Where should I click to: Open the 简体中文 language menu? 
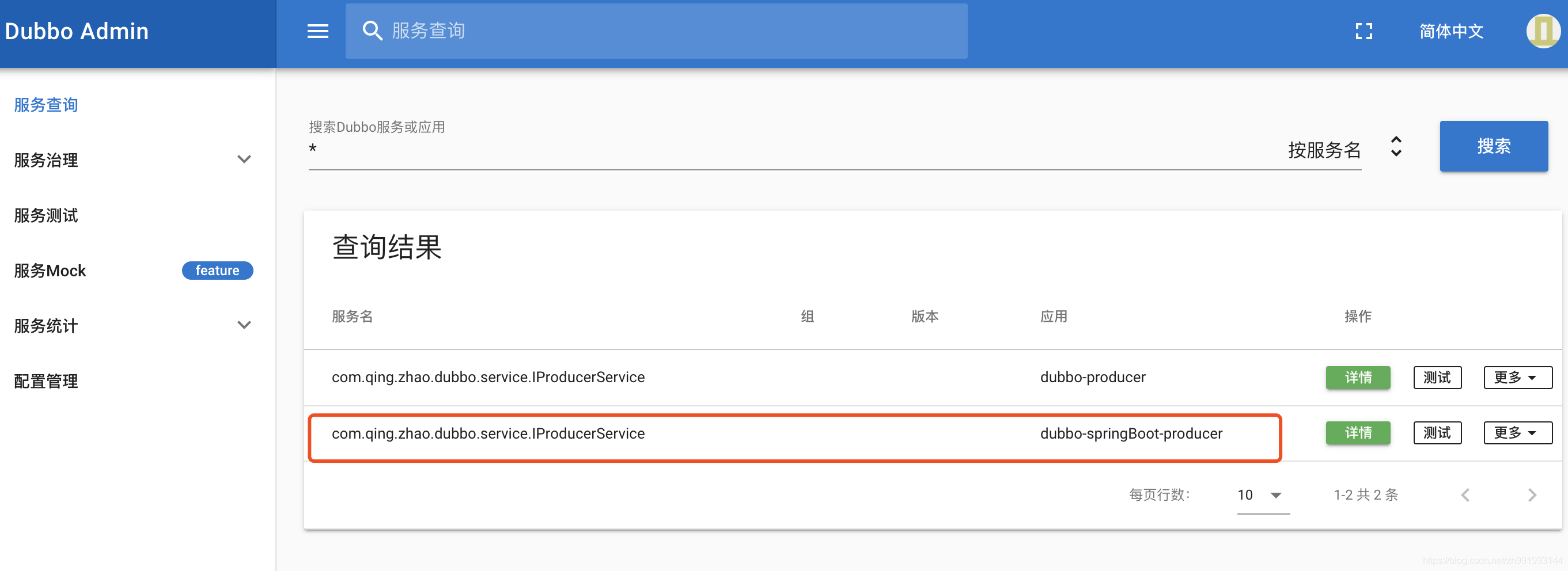click(x=1450, y=31)
